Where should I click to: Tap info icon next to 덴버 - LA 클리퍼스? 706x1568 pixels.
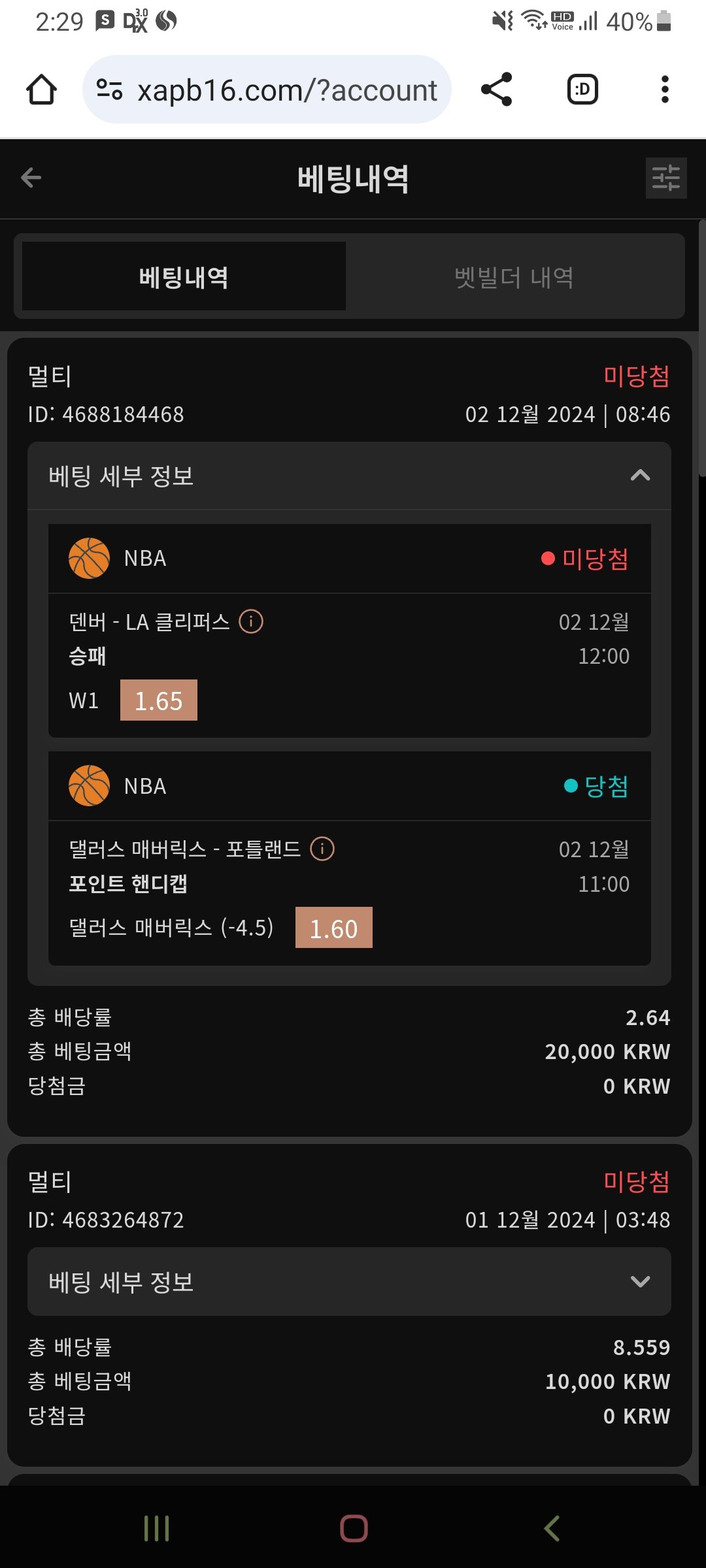tap(251, 621)
